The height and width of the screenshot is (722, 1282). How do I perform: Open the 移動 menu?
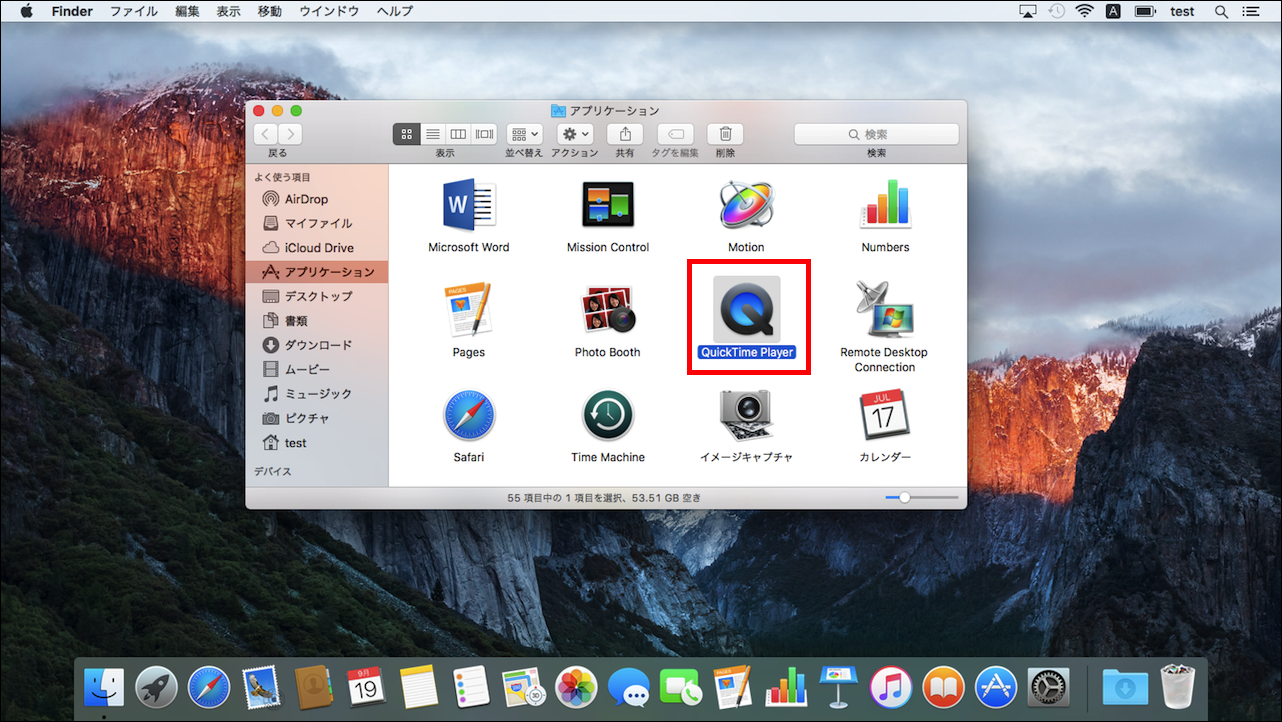click(x=269, y=11)
